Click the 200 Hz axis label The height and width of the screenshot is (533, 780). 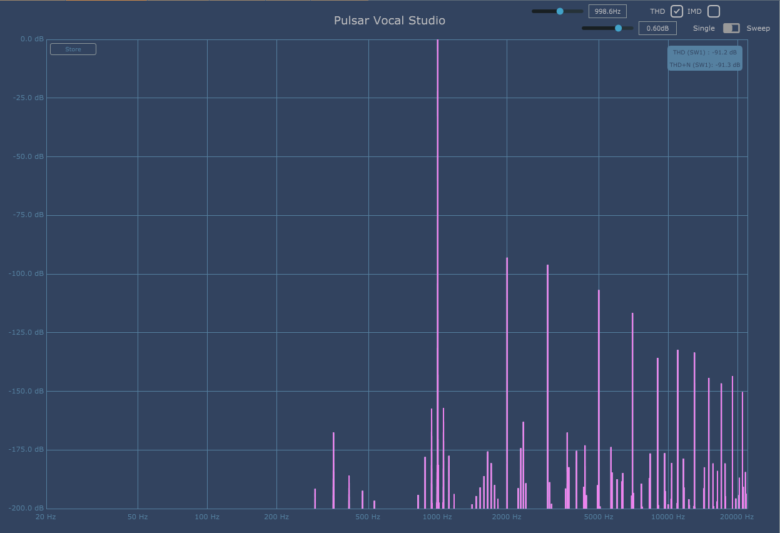(277, 517)
